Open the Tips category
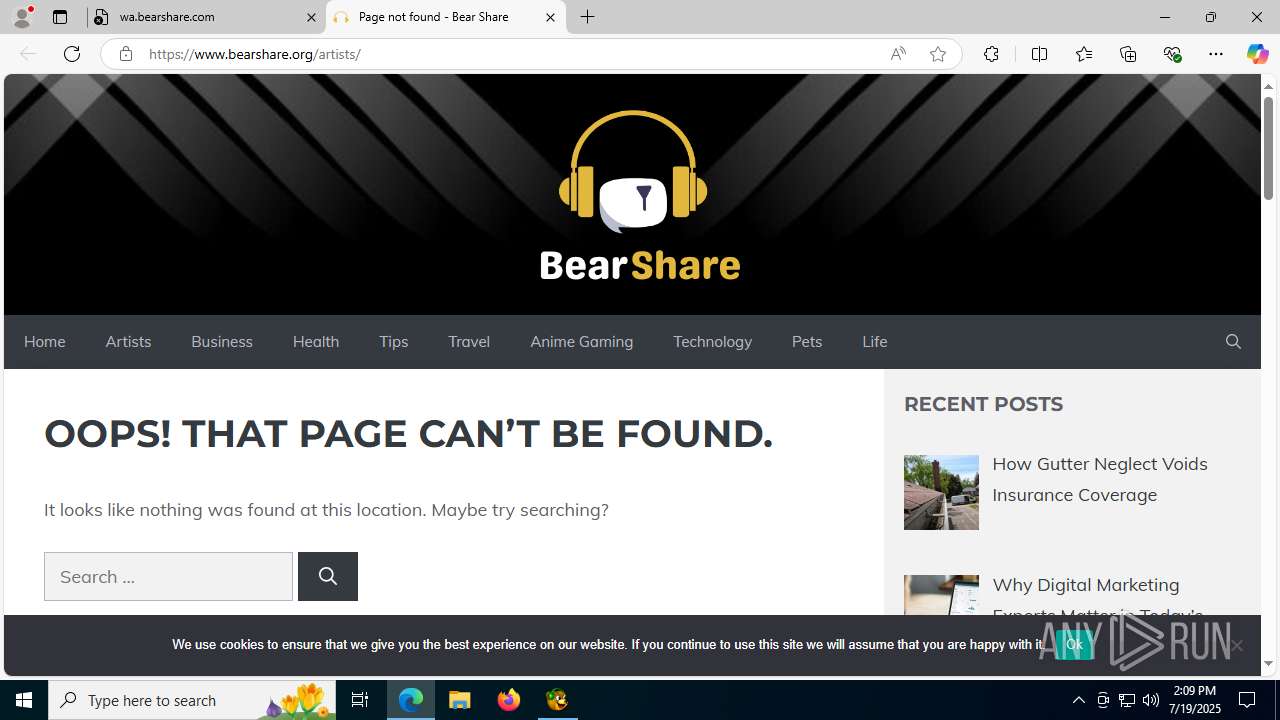Screen dimensions: 1280x720 (x=394, y=342)
